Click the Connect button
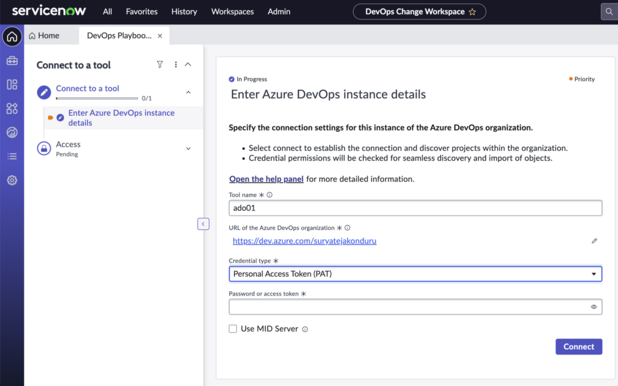The image size is (618, 386). pos(579,347)
